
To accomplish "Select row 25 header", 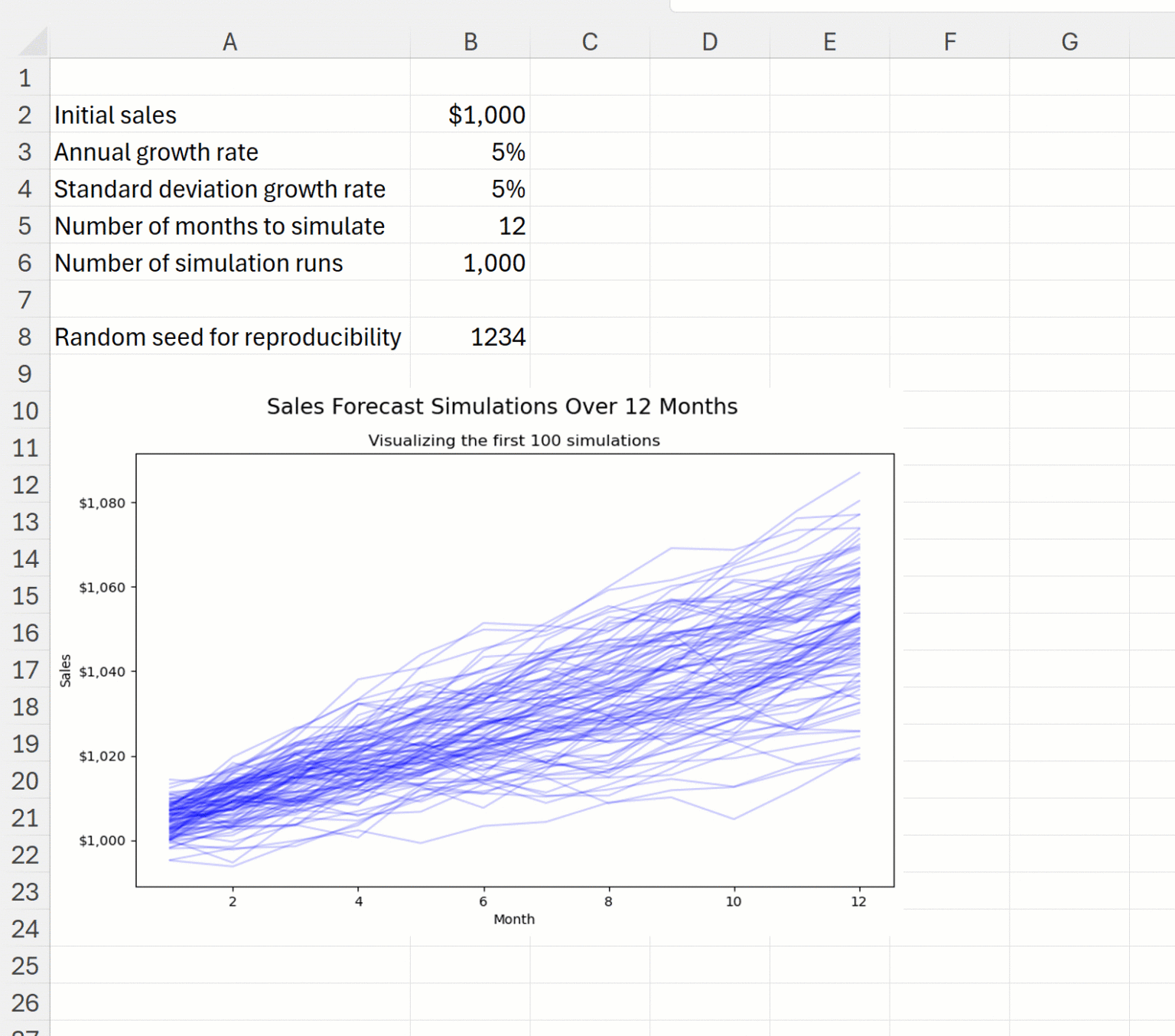I will [x=25, y=966].
